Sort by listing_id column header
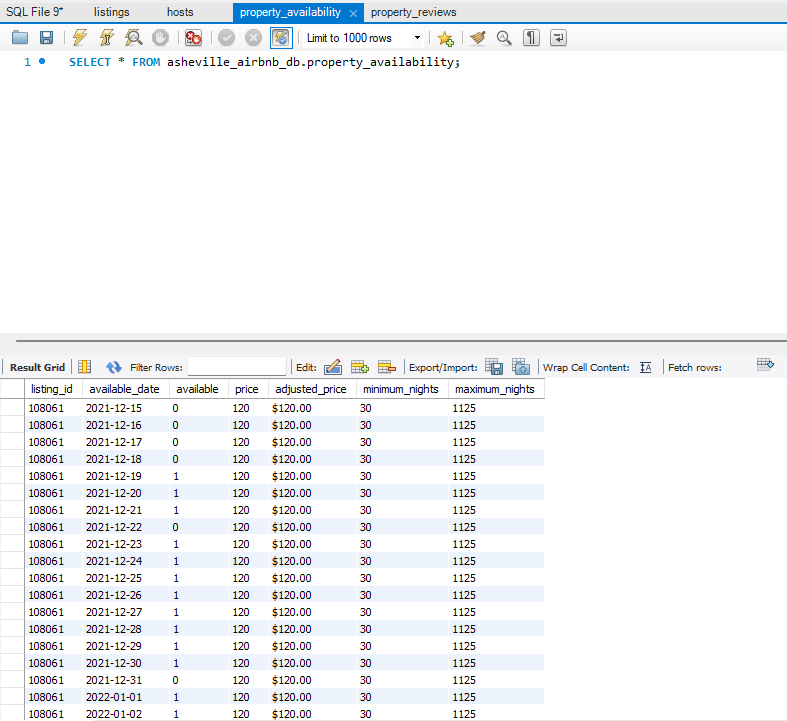 tap(52, 389)
